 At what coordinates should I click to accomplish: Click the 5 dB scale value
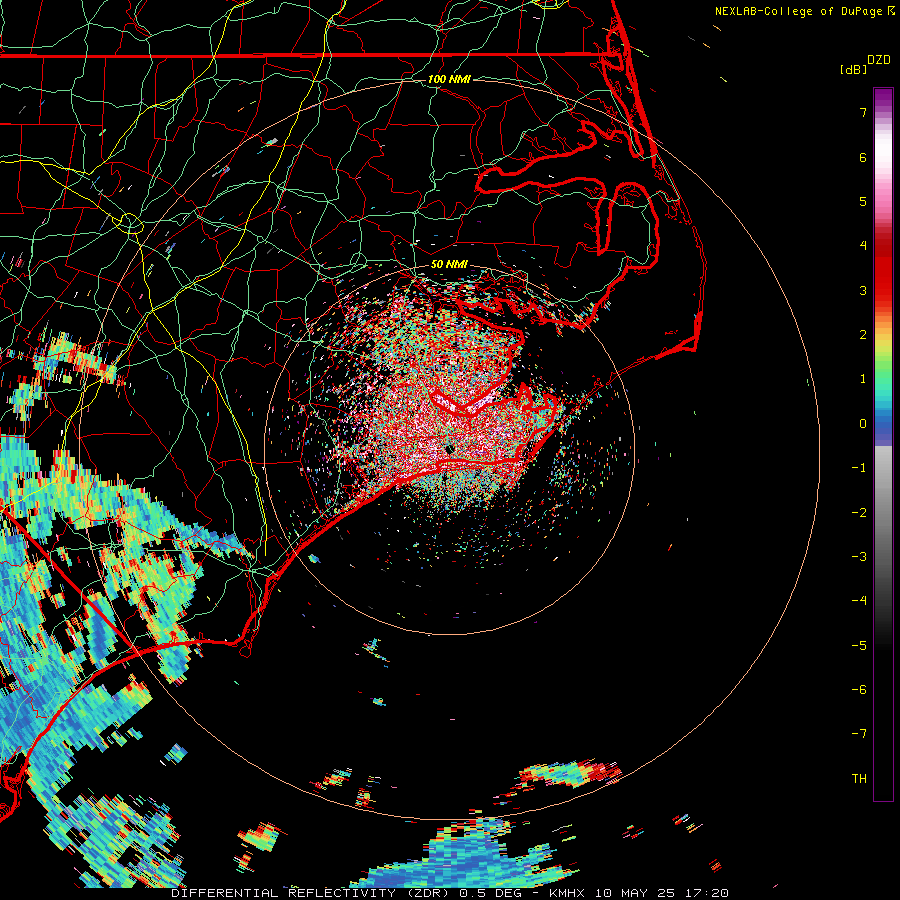coord(863,201)
